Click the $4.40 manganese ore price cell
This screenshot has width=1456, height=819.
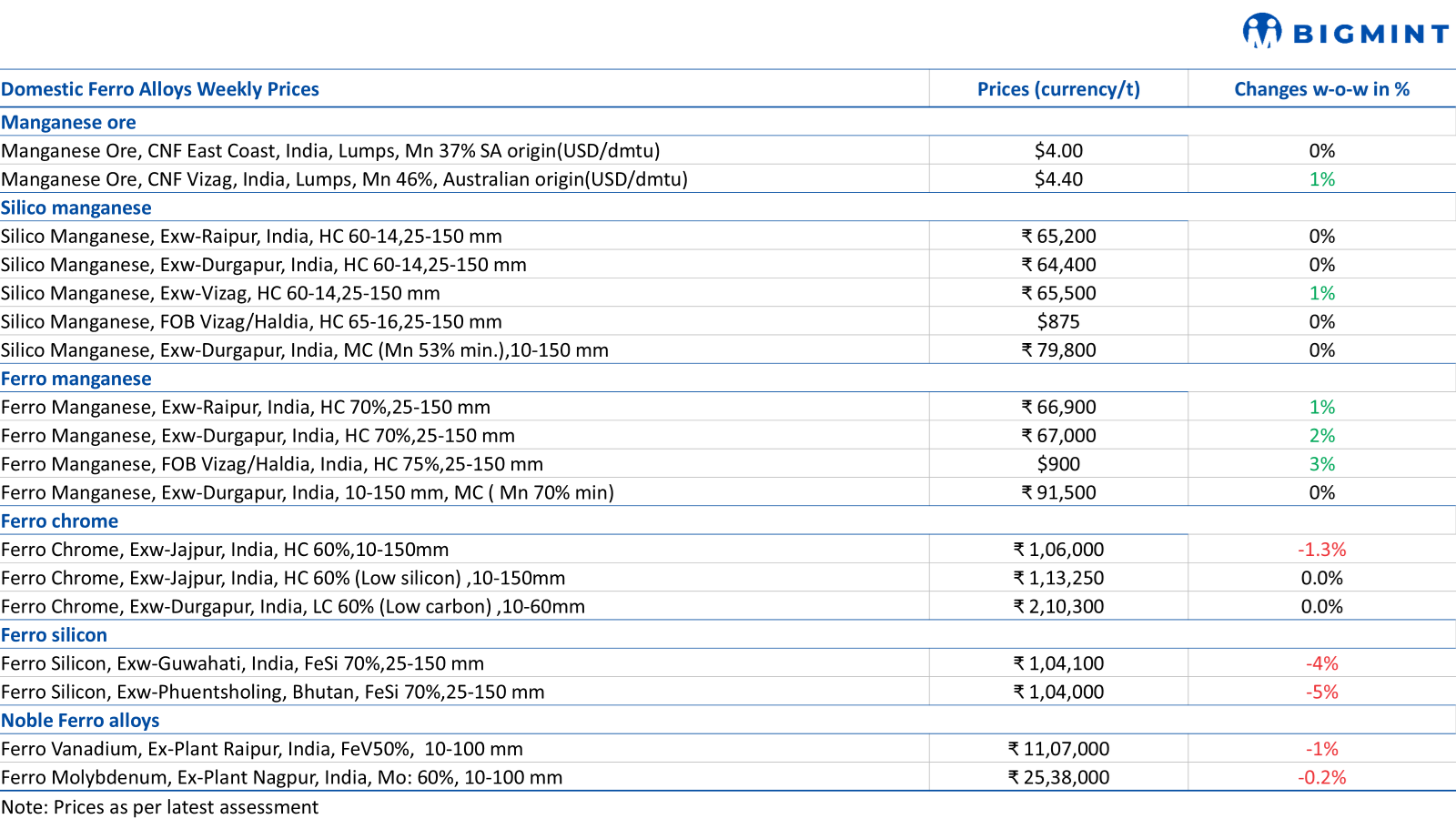pos(1058,179)
